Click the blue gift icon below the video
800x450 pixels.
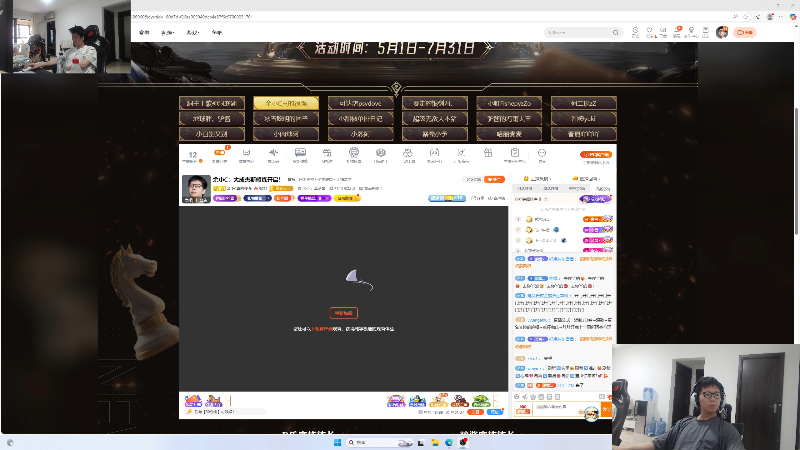pyautogui.click(x=417, y=401)
